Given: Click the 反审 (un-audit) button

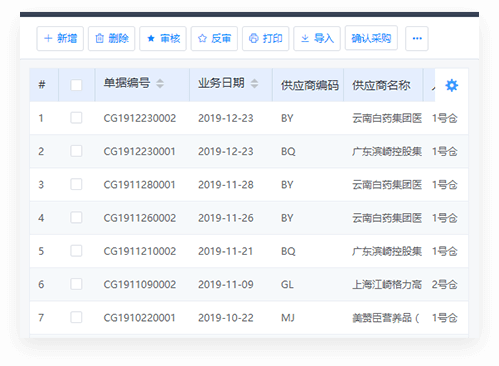Looking at the screenshot, I should click(214, 39).
